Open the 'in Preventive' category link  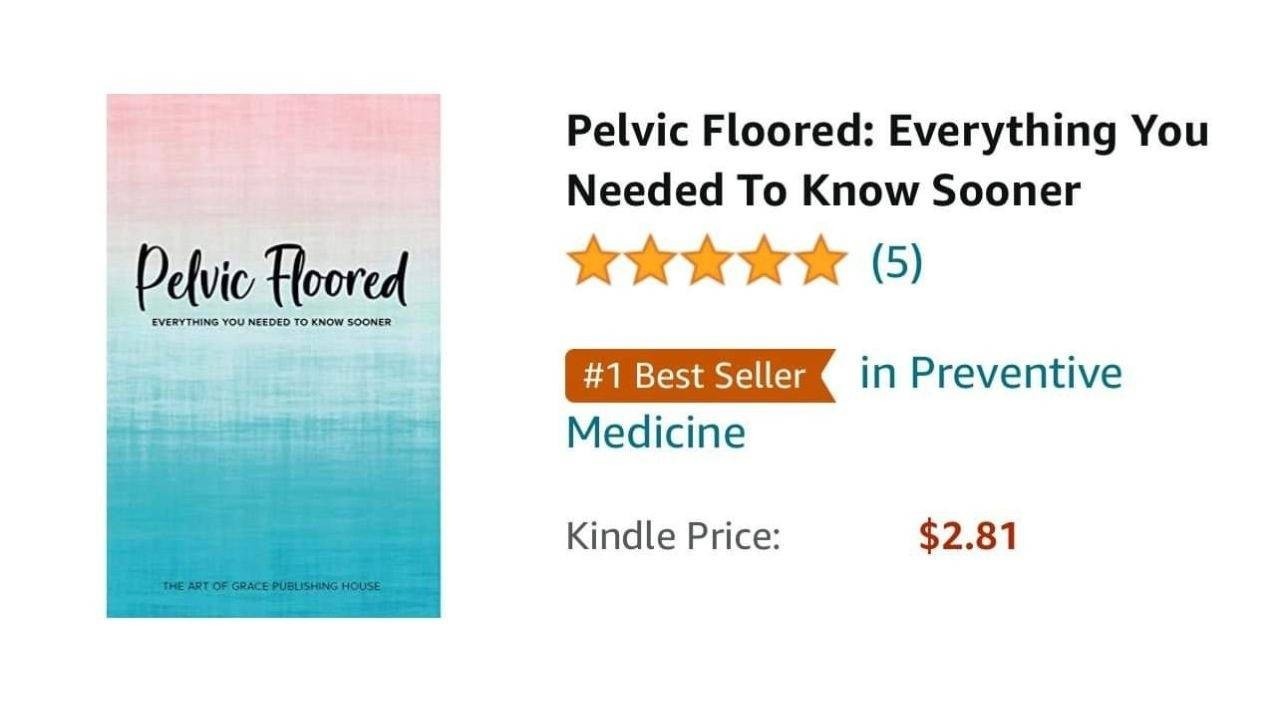991,374
